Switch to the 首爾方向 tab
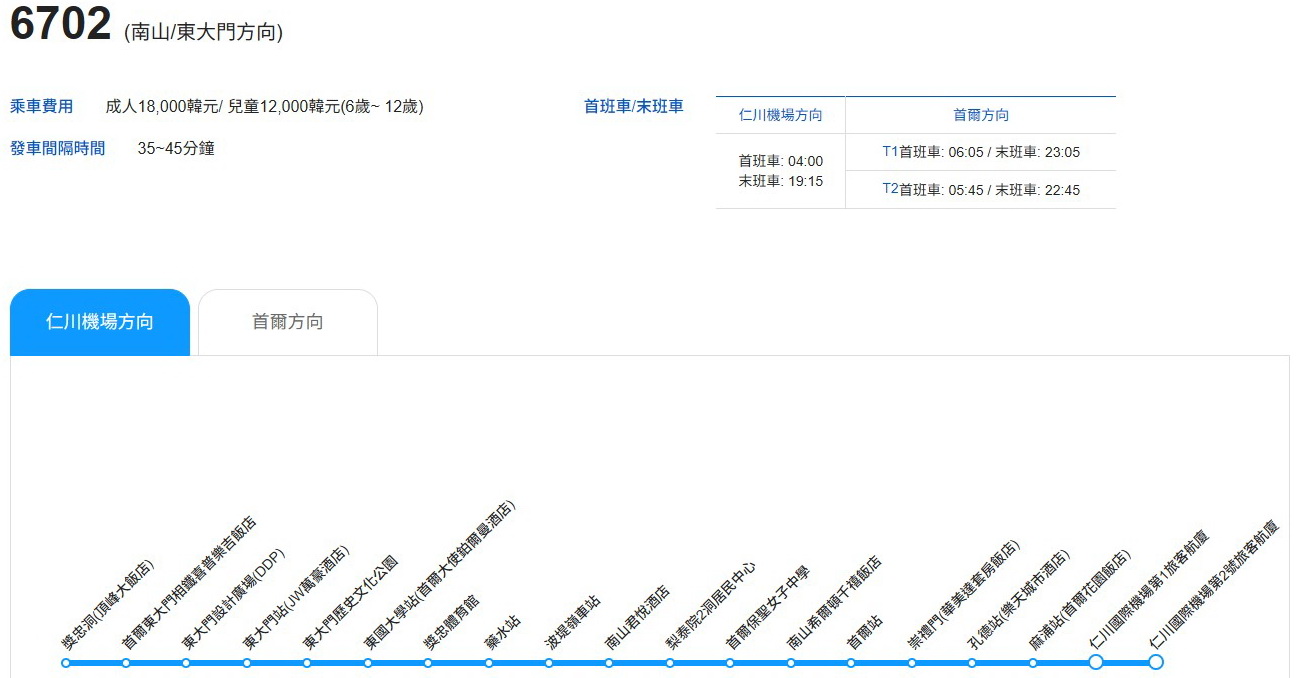 point(288,321)
